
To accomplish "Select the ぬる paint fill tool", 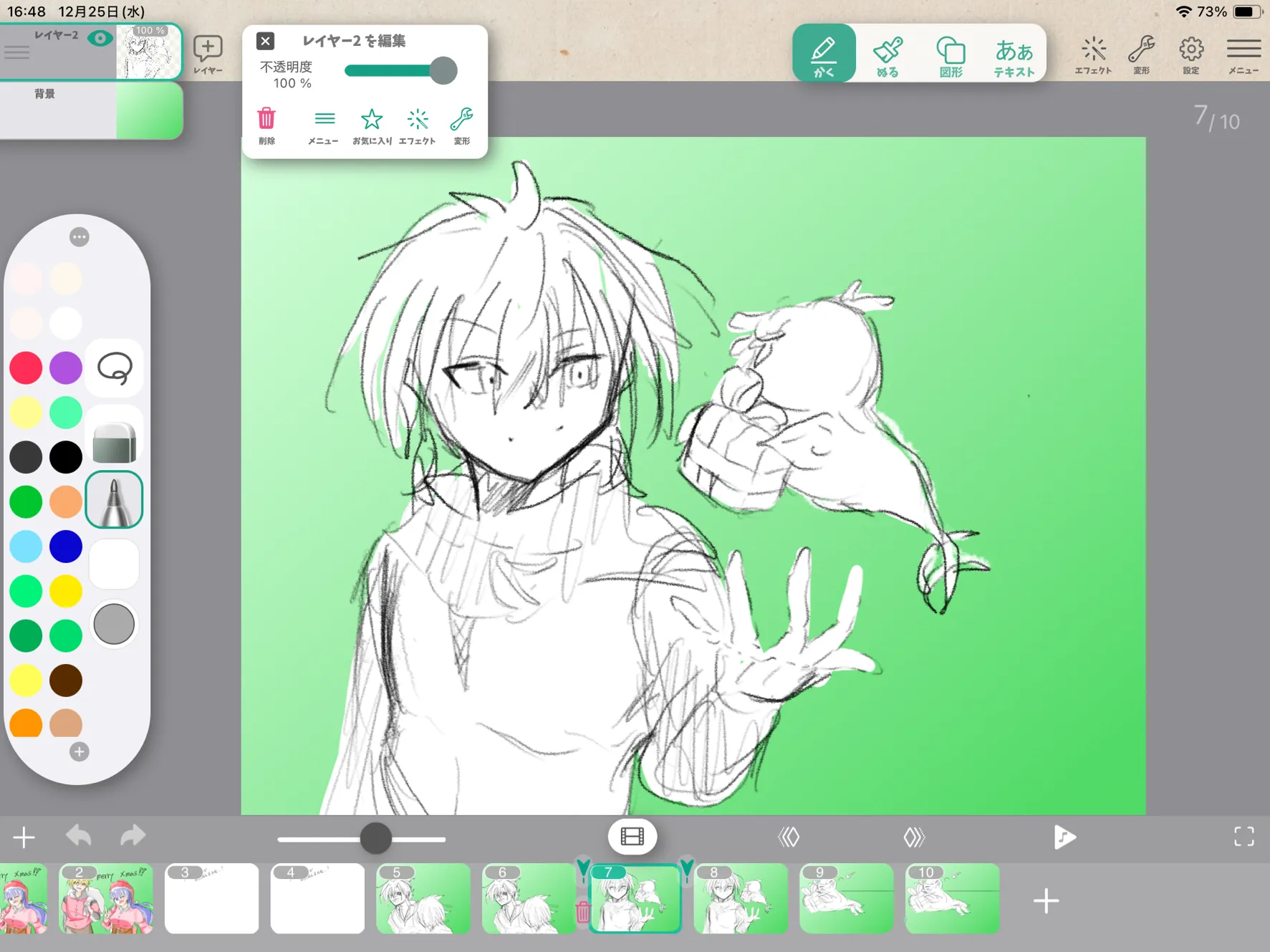I will (887, 56).
